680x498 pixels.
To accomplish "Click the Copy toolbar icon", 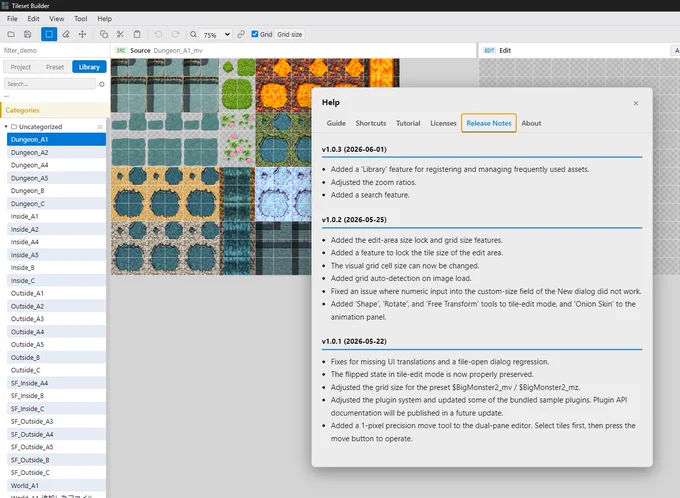I will click(104, 34).
